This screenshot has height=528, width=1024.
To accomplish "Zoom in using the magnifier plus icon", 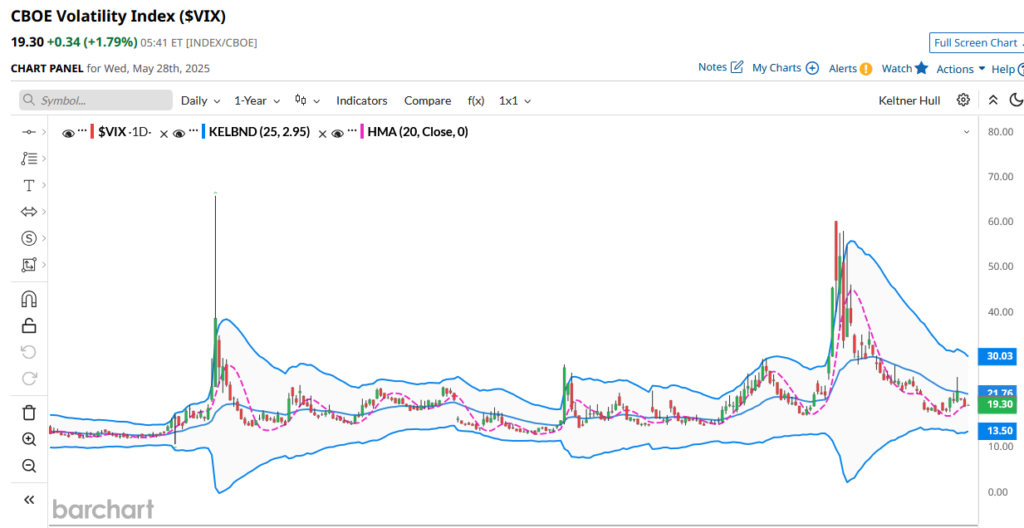I will tap(29, 439).
